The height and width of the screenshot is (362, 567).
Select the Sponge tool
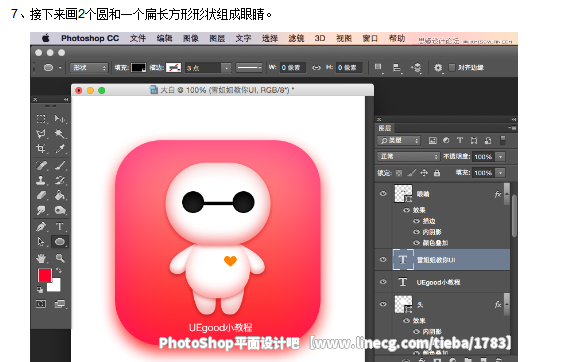click(60, 210)
